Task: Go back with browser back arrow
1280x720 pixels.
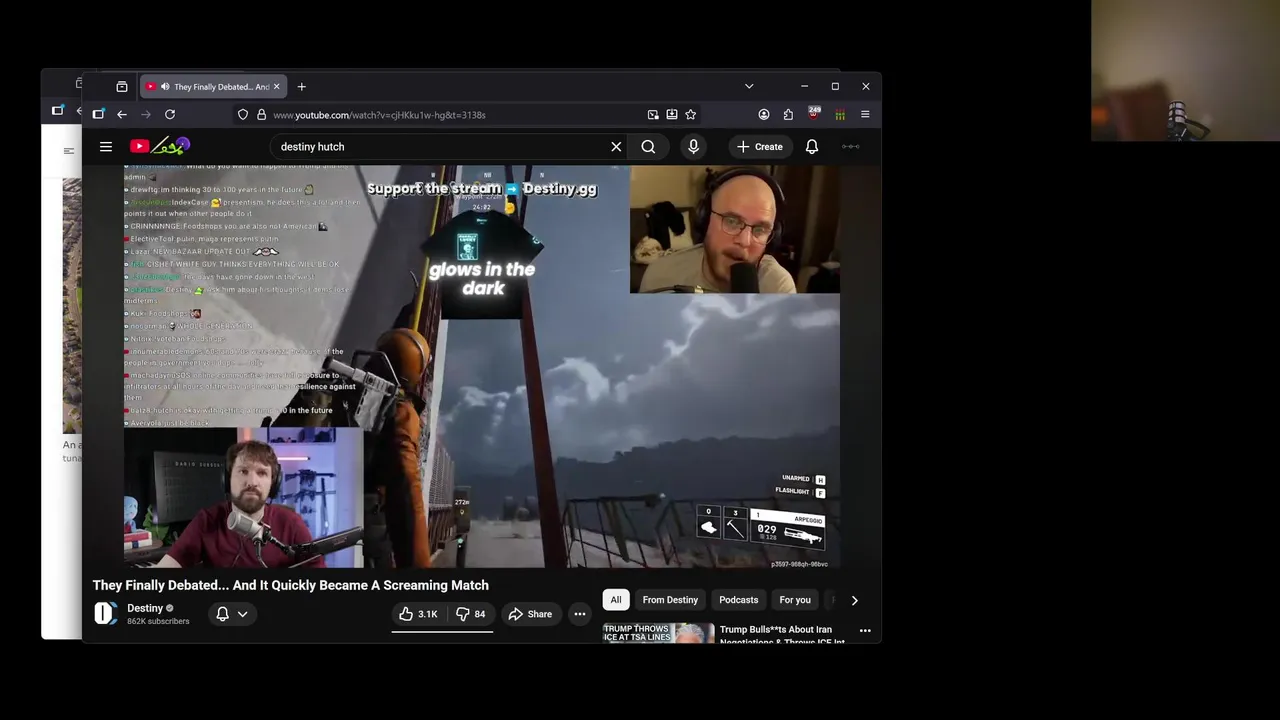Action: tap(122, 115)
